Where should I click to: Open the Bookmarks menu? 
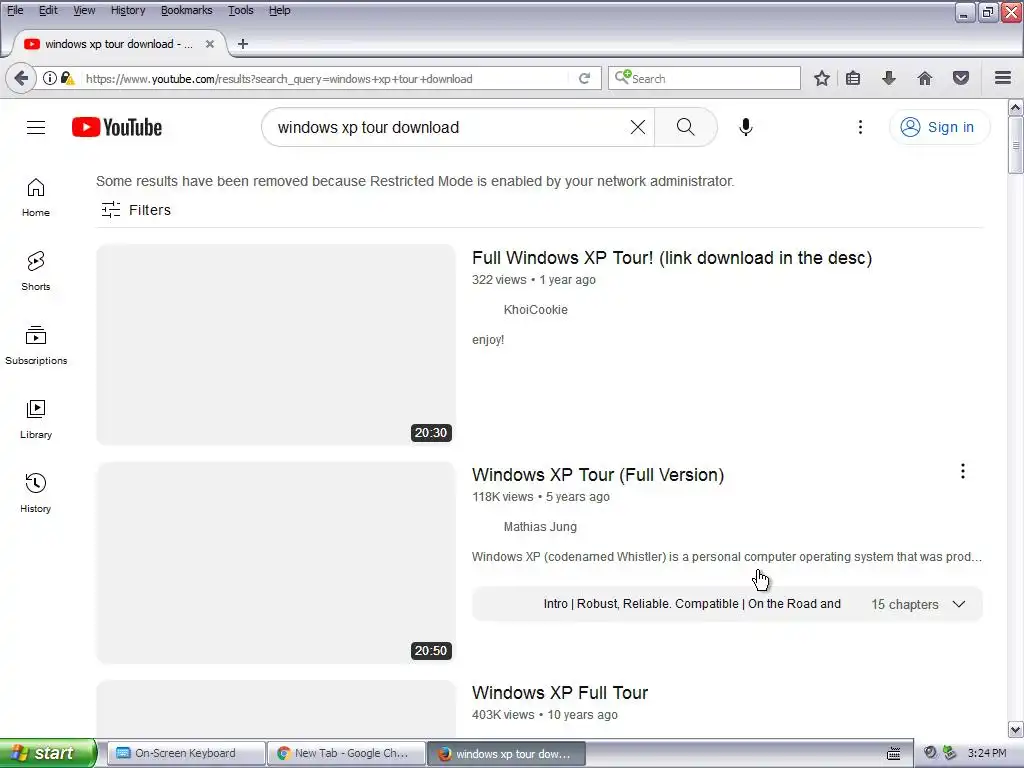[186, 10]
